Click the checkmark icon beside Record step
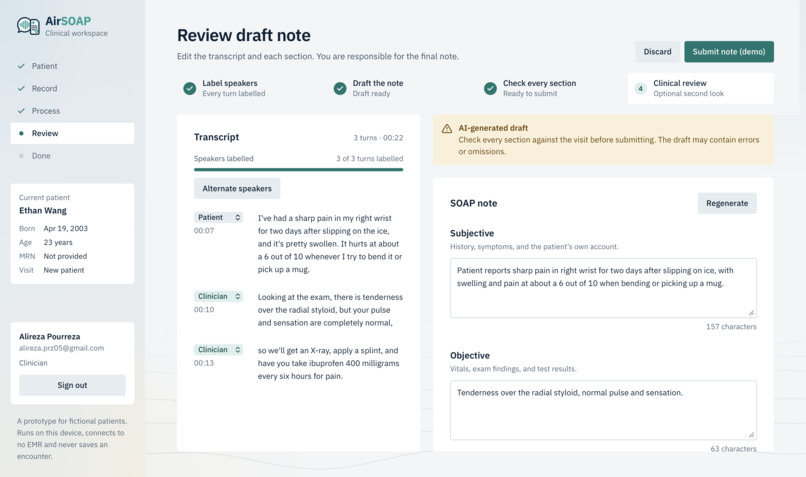 click(21, 88)
